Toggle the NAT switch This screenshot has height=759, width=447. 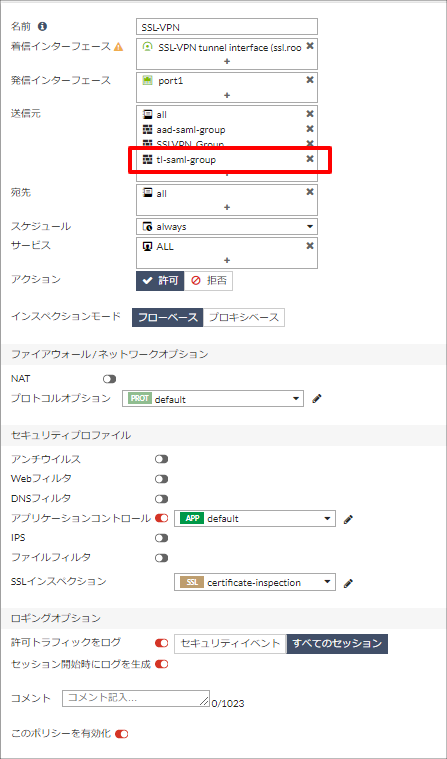pos(109,379)
